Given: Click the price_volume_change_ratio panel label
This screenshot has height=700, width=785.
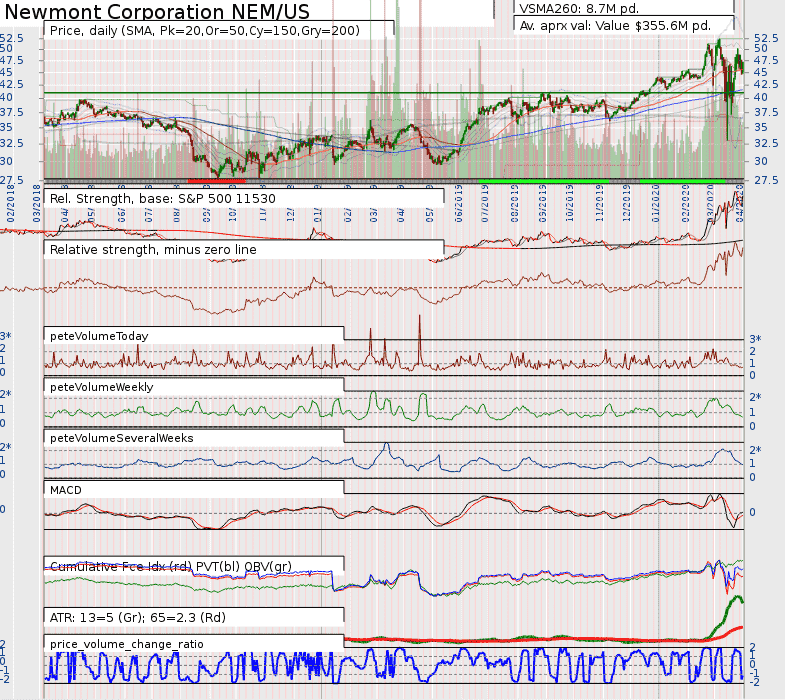Looking at the screenshot, I should tap(127, 644).
